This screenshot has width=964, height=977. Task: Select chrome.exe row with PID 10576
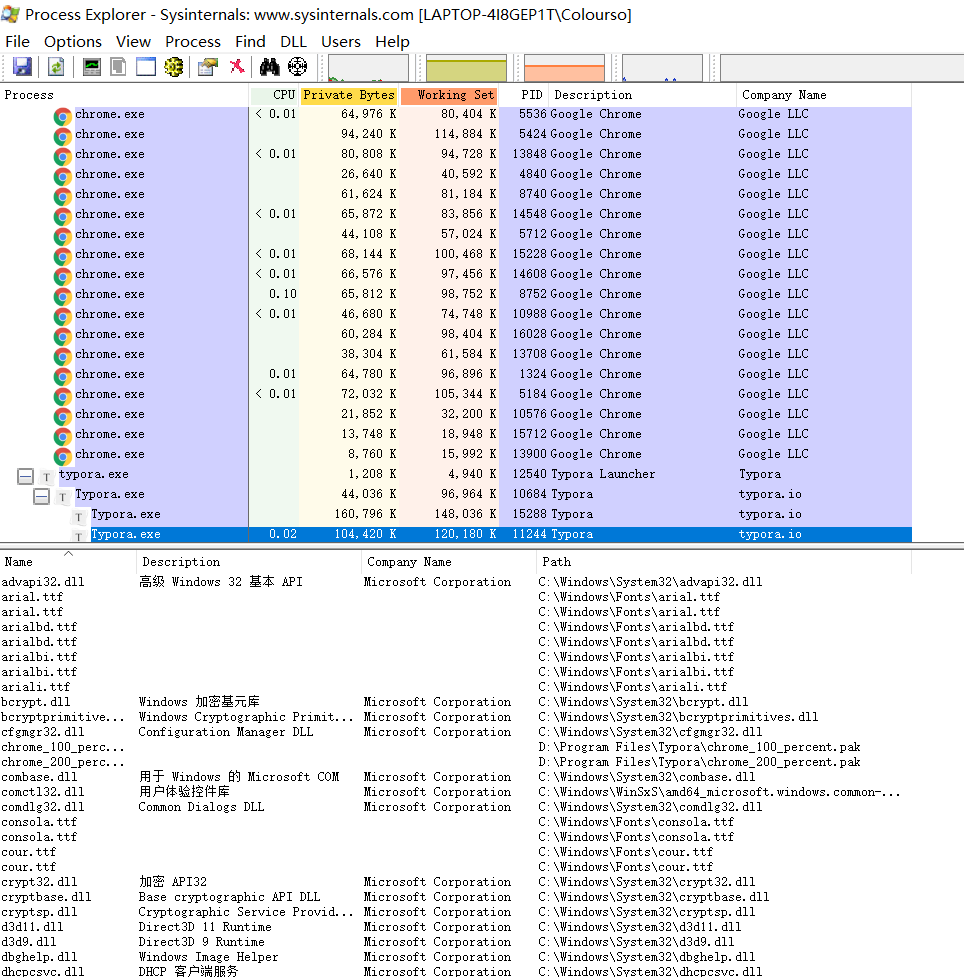456,414
